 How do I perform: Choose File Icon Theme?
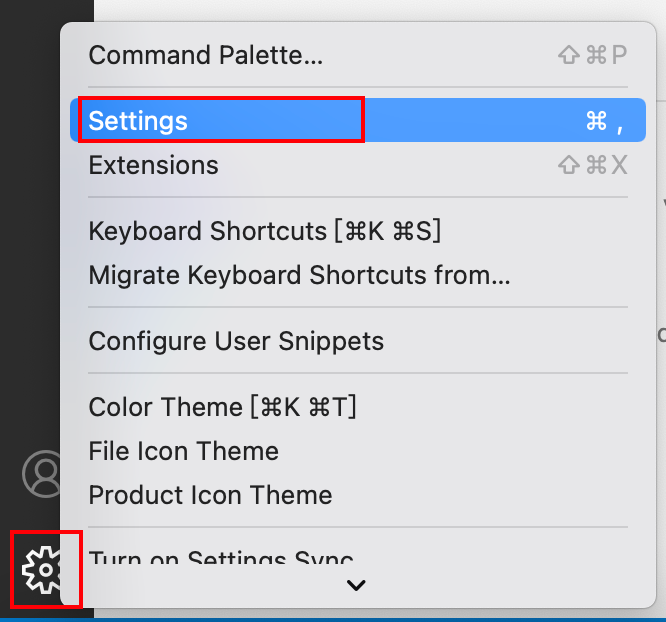pos(183,451)
